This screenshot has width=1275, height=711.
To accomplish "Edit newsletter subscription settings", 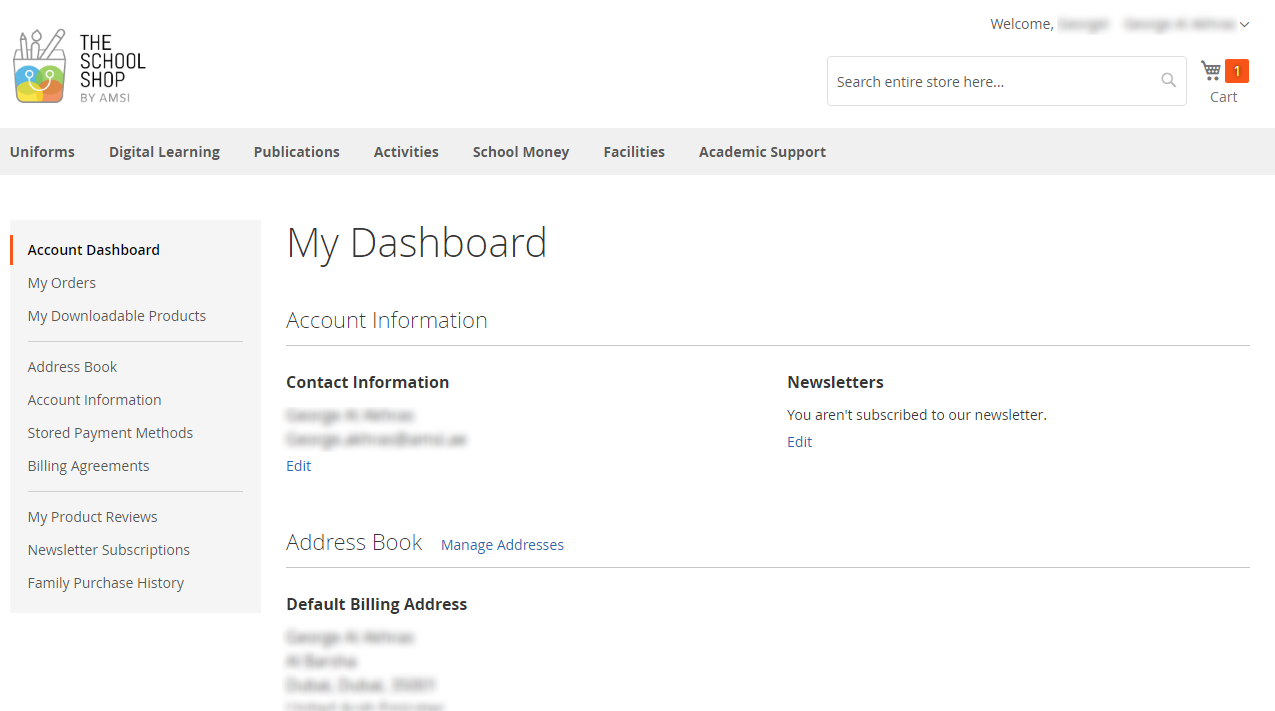I will [x=799, y=442].
